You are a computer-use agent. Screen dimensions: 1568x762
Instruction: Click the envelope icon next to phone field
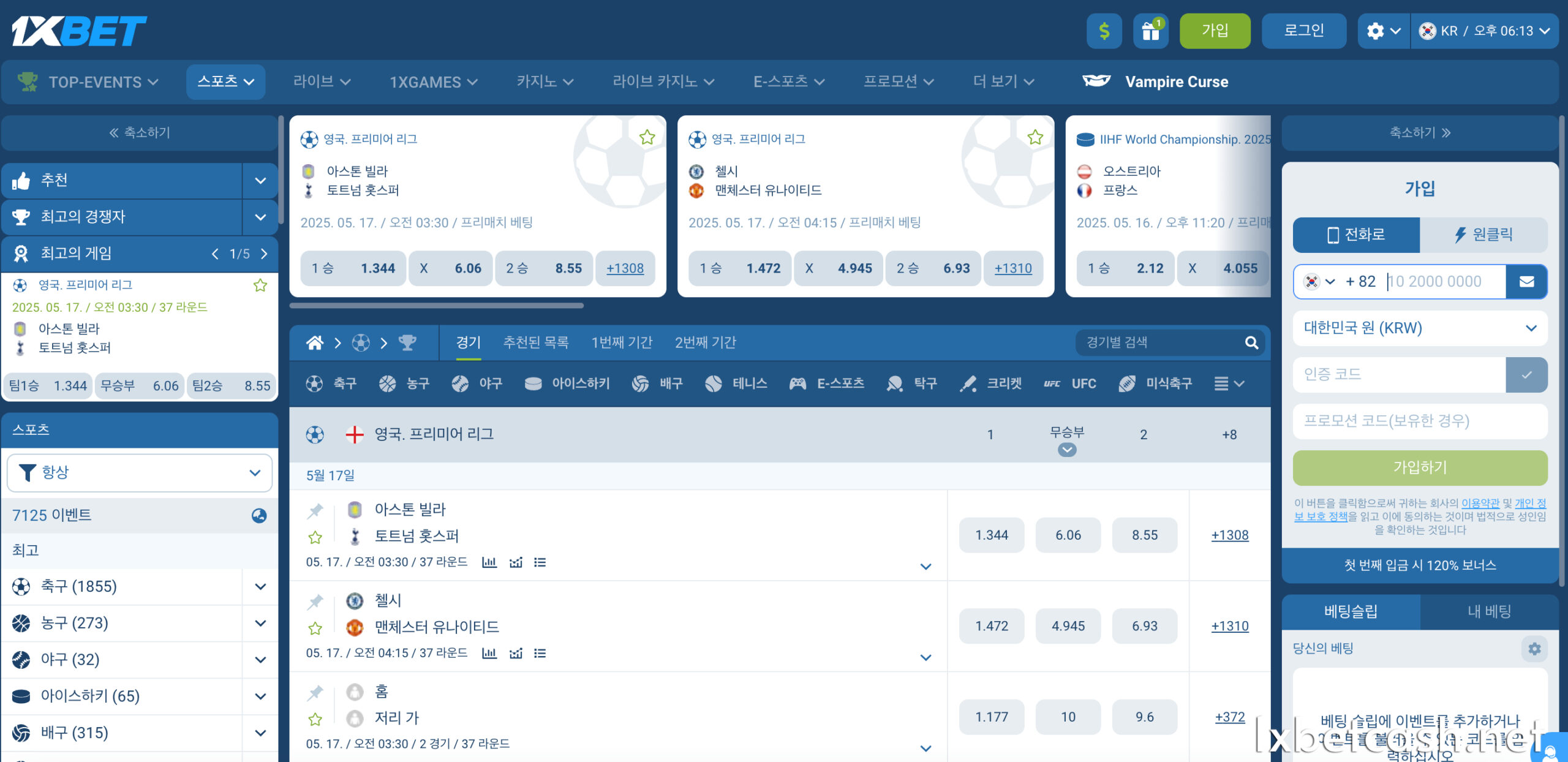click(1526, 281)
